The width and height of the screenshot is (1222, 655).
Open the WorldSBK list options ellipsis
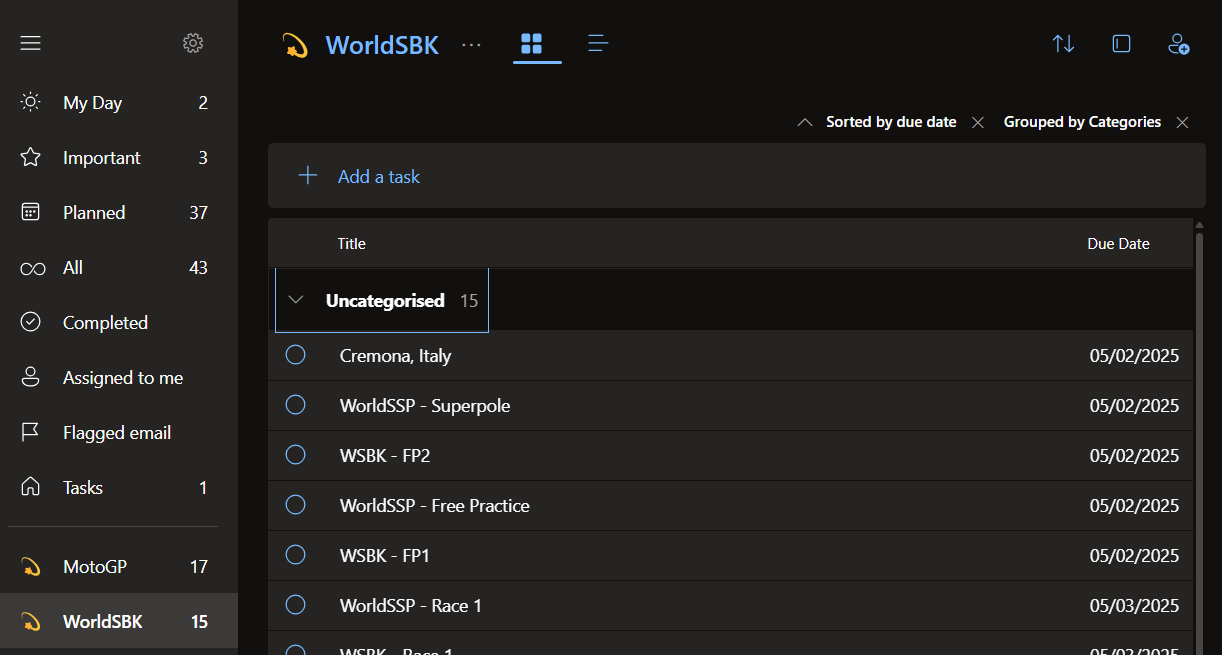click(471, 44)
